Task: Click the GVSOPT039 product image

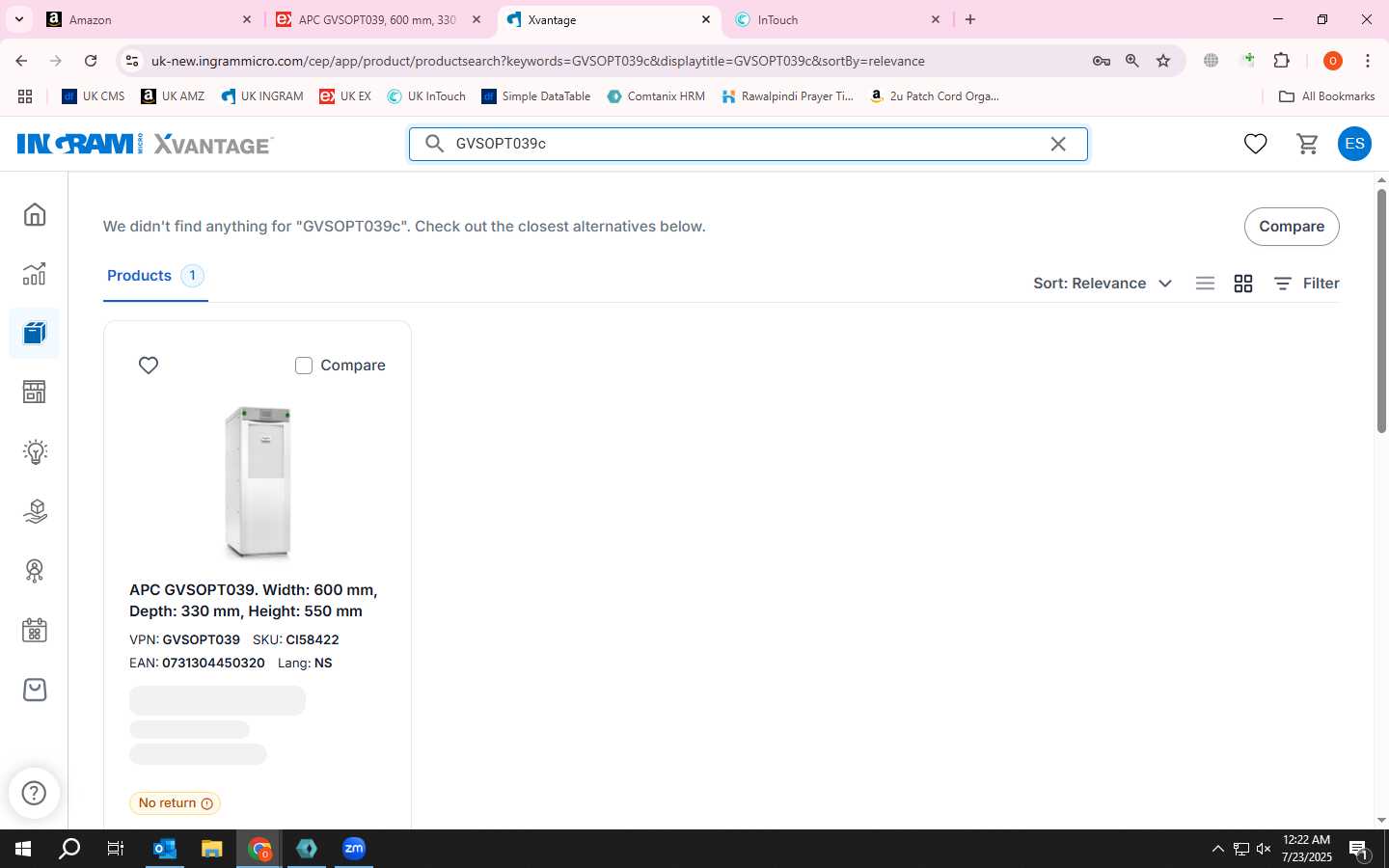Action: (x=258, y=482)
